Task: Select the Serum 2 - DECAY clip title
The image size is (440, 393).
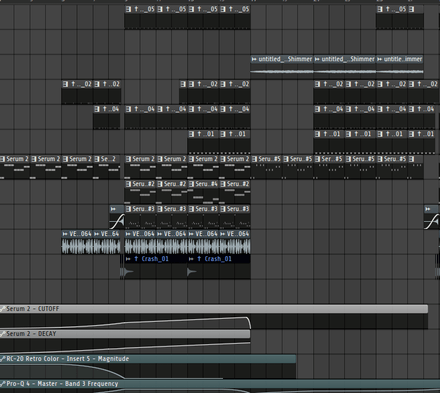Action: (31, 334)
